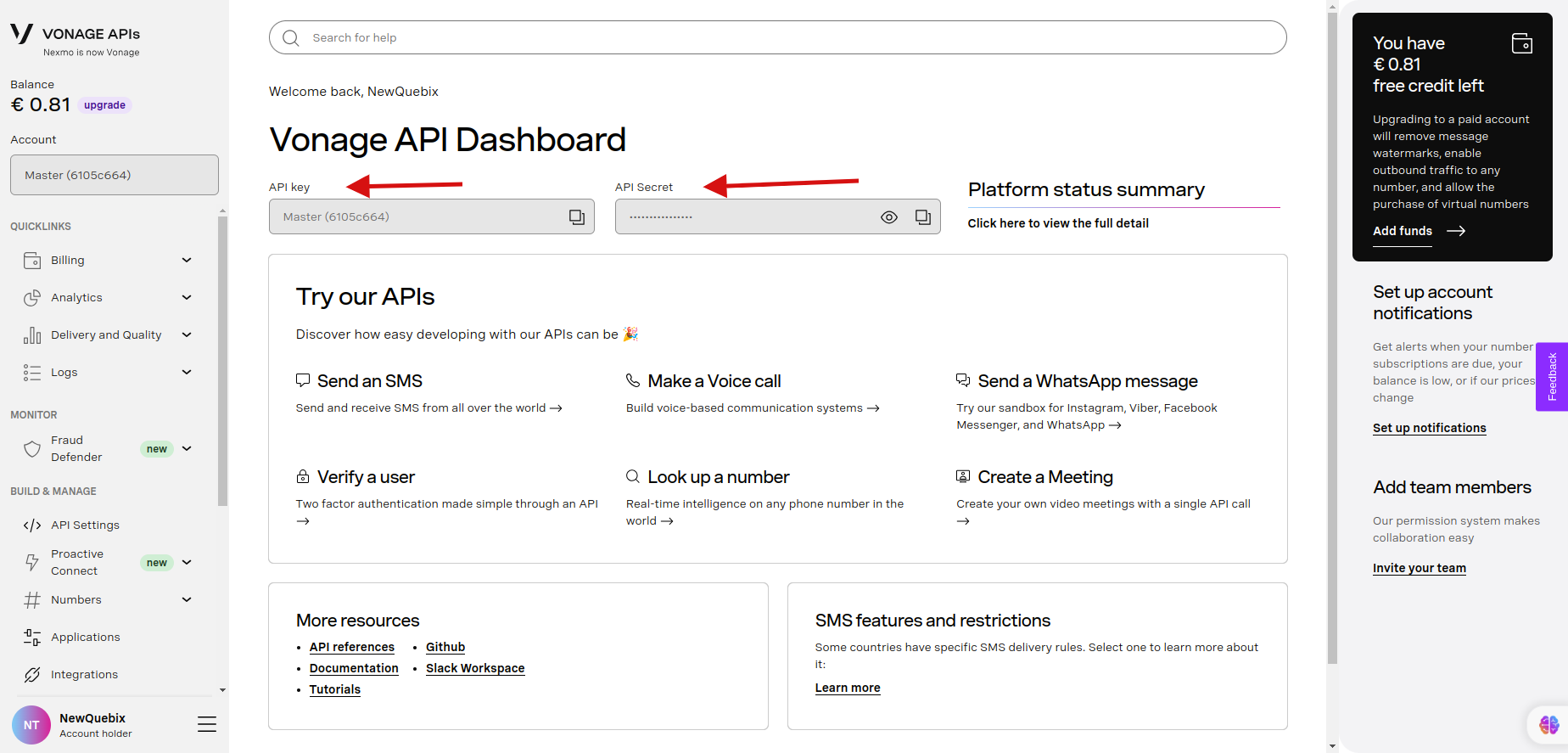Open the Feedback side tab
The image size is (1568, 753).
point(1552,377)
